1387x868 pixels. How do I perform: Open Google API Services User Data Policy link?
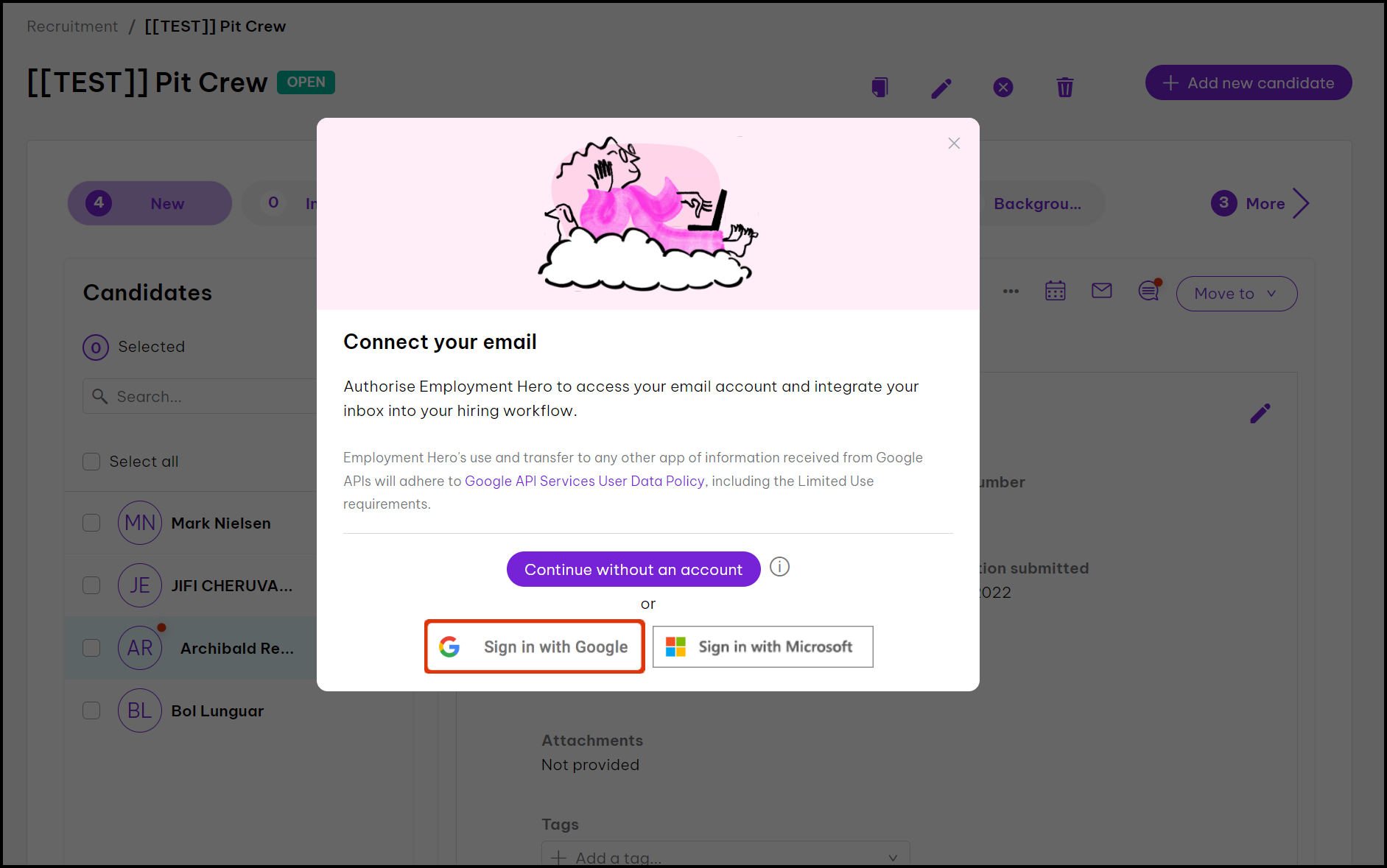click(x=584, y=481)
